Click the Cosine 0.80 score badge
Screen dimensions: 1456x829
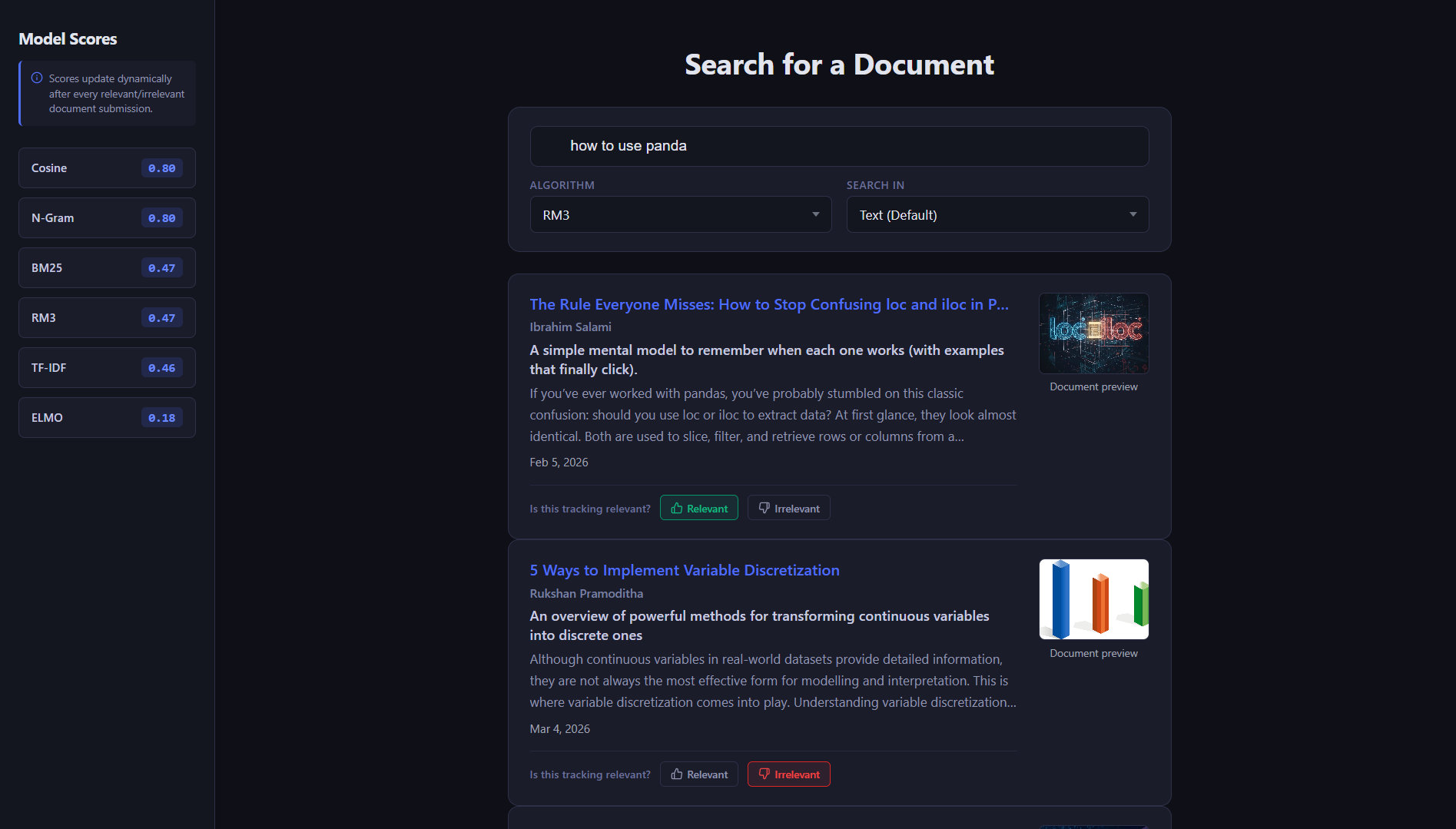pos(161,168)
